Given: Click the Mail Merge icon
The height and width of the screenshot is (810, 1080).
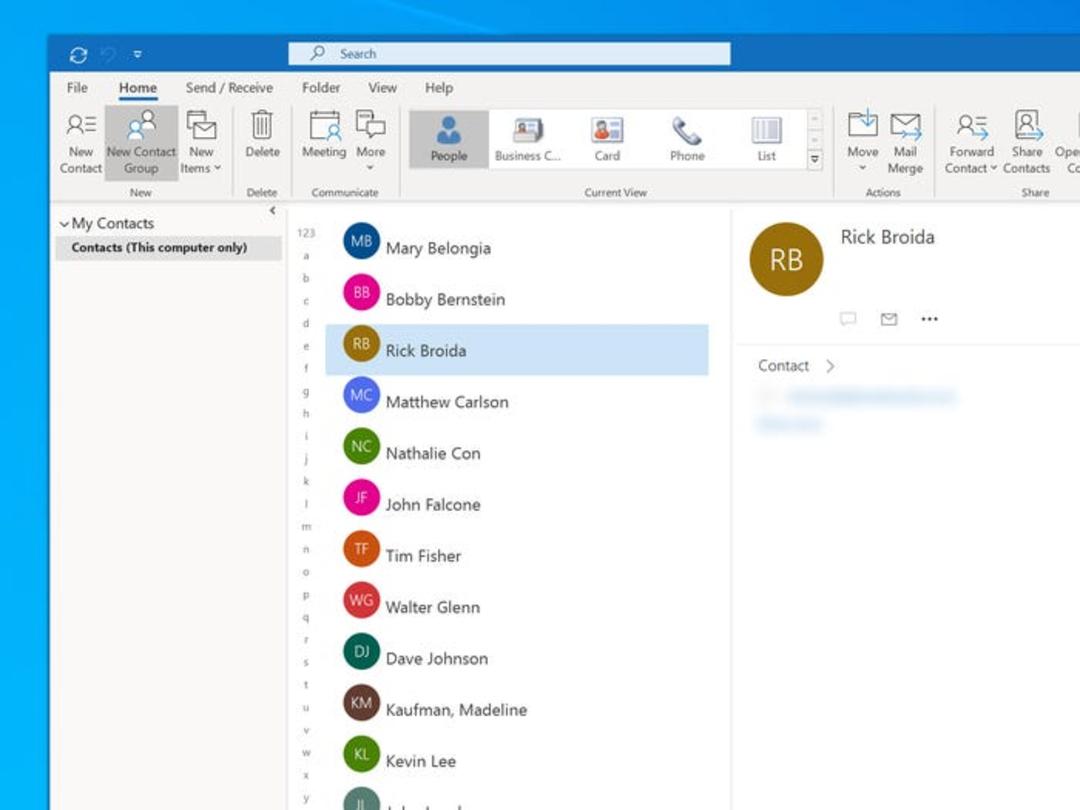Looking at the screenshot, I should coord(904,125).
